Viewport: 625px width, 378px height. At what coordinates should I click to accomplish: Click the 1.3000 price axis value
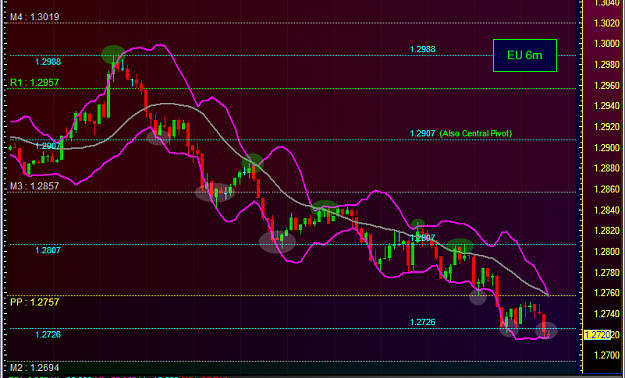pyautogui.click(x=608, y=43)
